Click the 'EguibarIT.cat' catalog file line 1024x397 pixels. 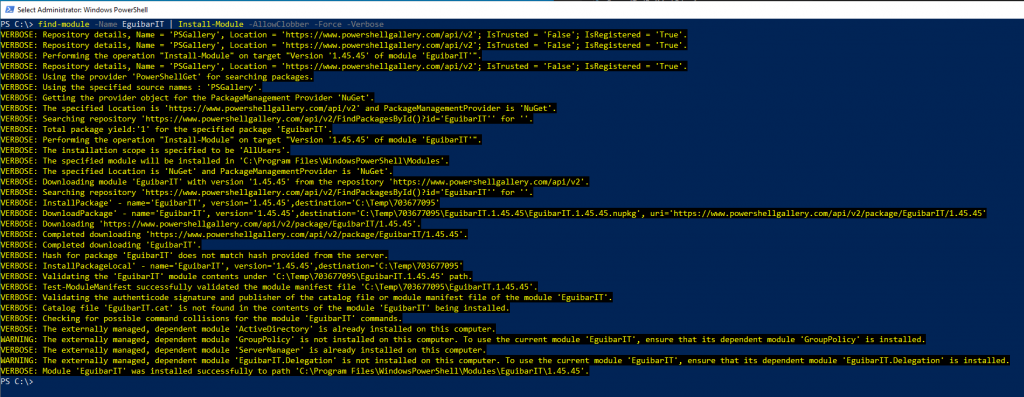(255, 308)
